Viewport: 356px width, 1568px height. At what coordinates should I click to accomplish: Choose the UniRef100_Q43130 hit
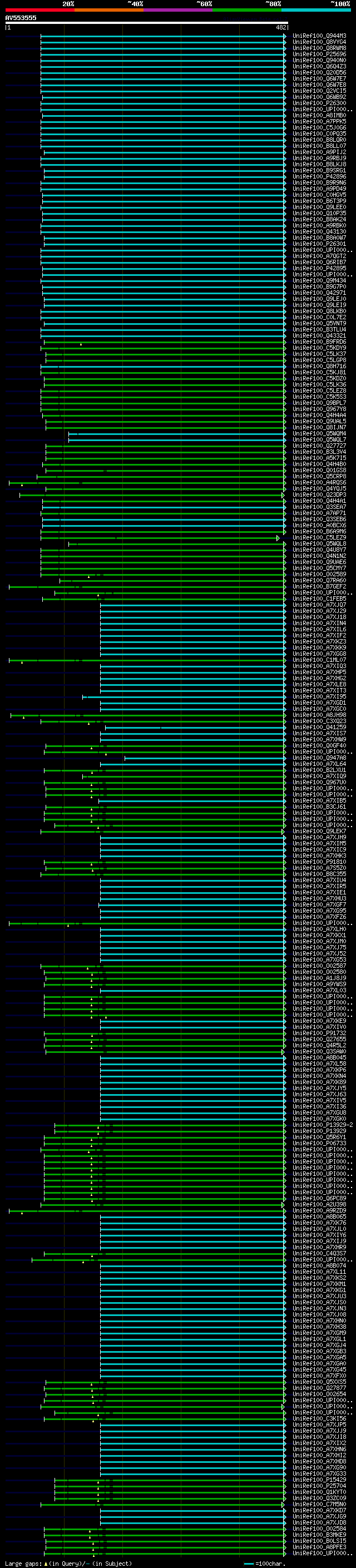[x=319, y=231]
